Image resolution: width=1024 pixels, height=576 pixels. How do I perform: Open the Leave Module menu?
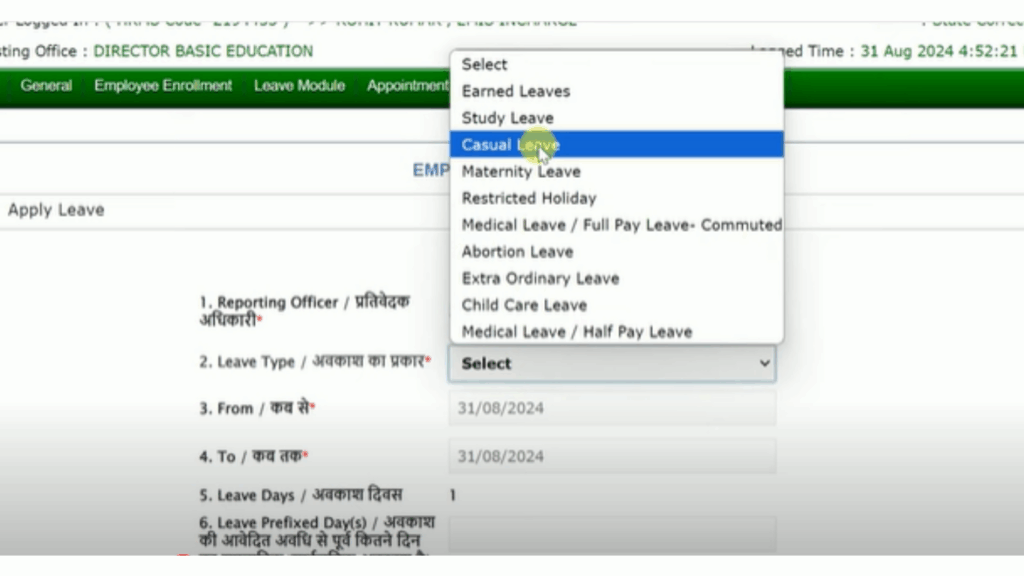(x=299, y=86)
